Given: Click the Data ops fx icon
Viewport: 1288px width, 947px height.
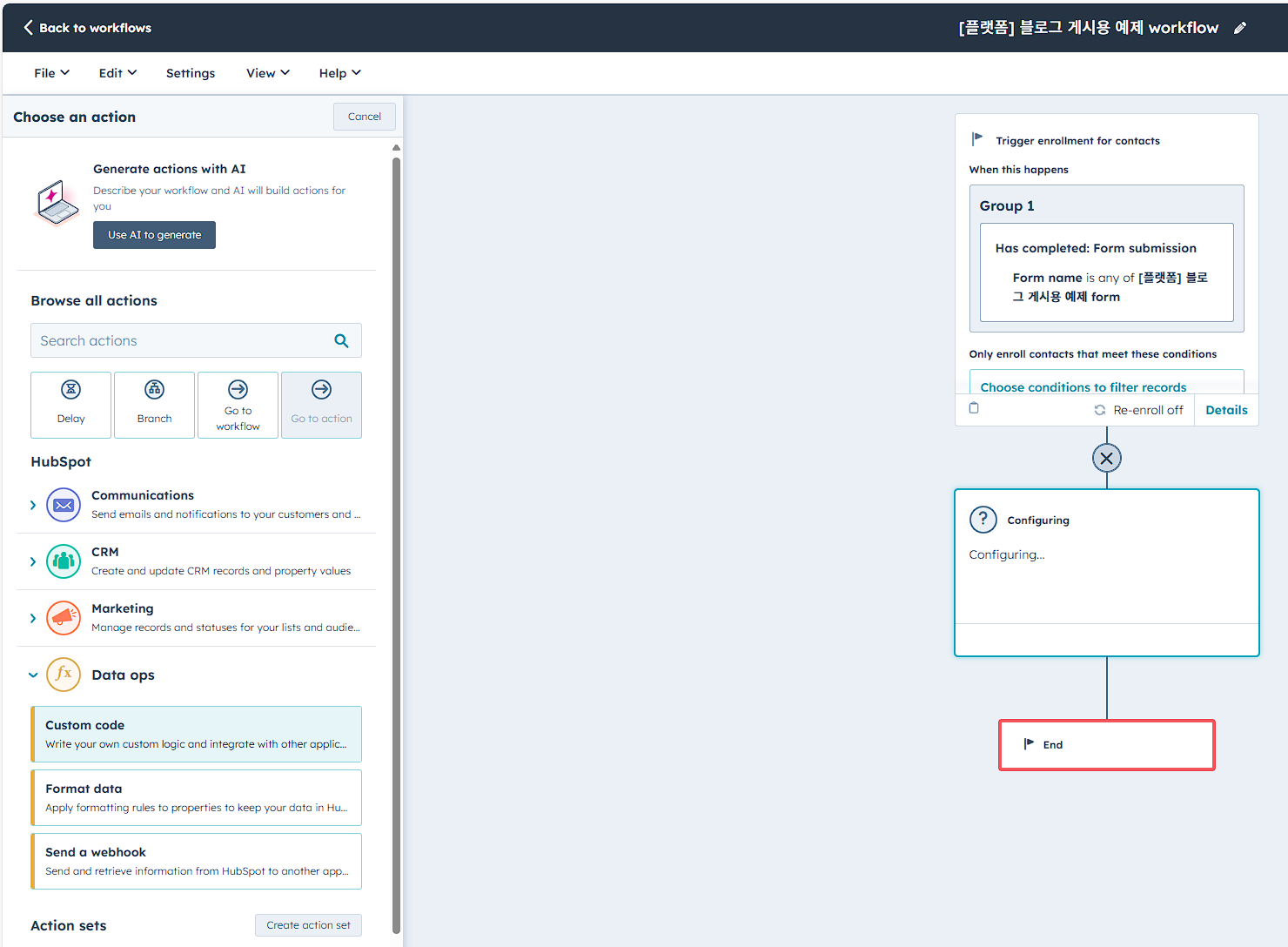Looking at the screenshot, I should 64,675.
